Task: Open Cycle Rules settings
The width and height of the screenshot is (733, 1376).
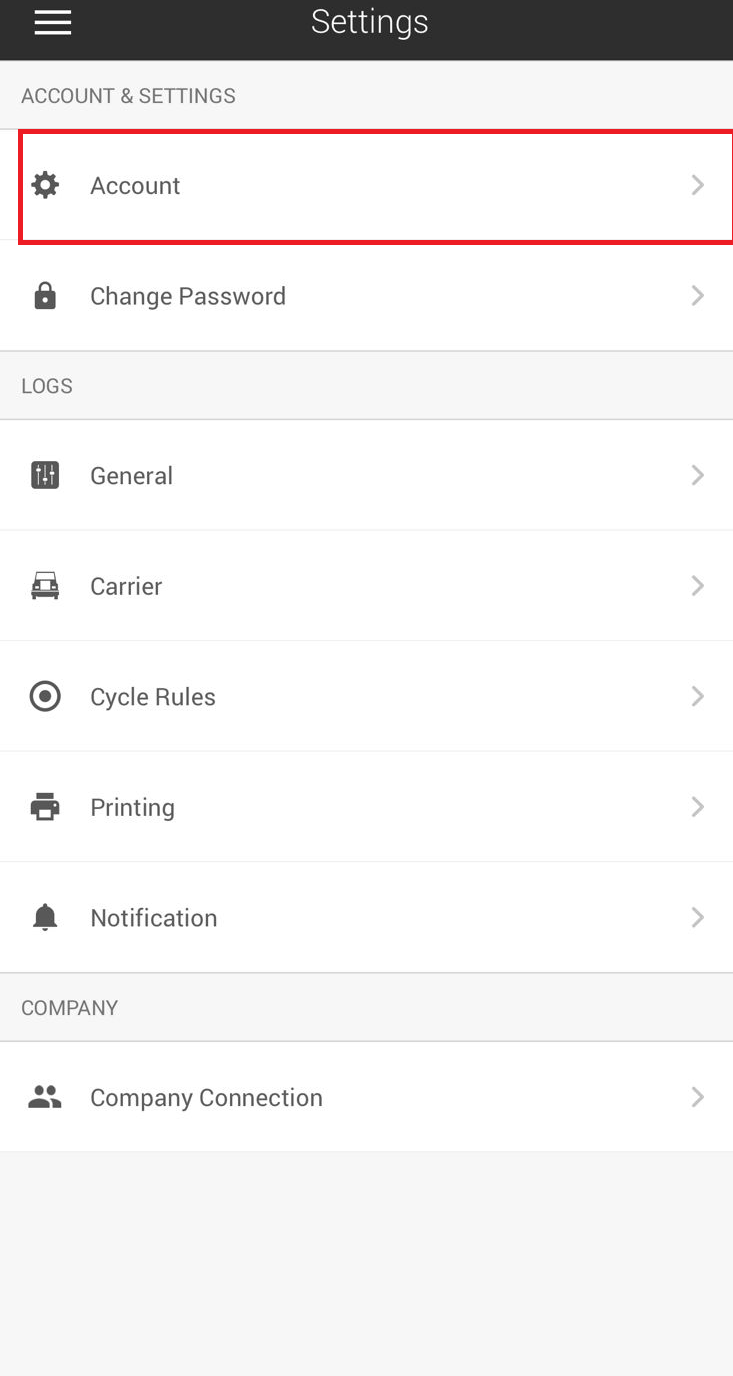Action: [x=366, y=696]
